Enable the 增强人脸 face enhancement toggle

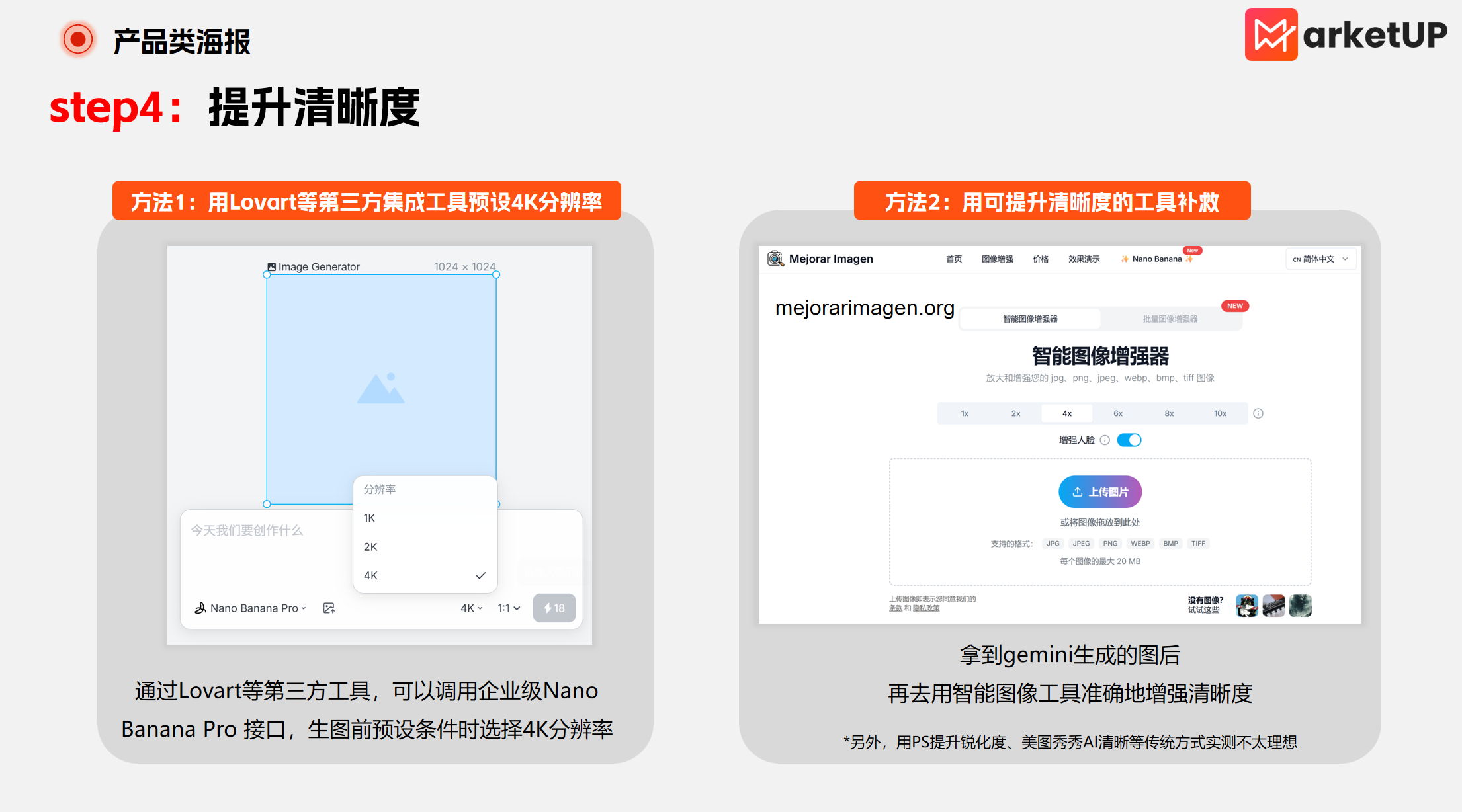click(1130, 439)
